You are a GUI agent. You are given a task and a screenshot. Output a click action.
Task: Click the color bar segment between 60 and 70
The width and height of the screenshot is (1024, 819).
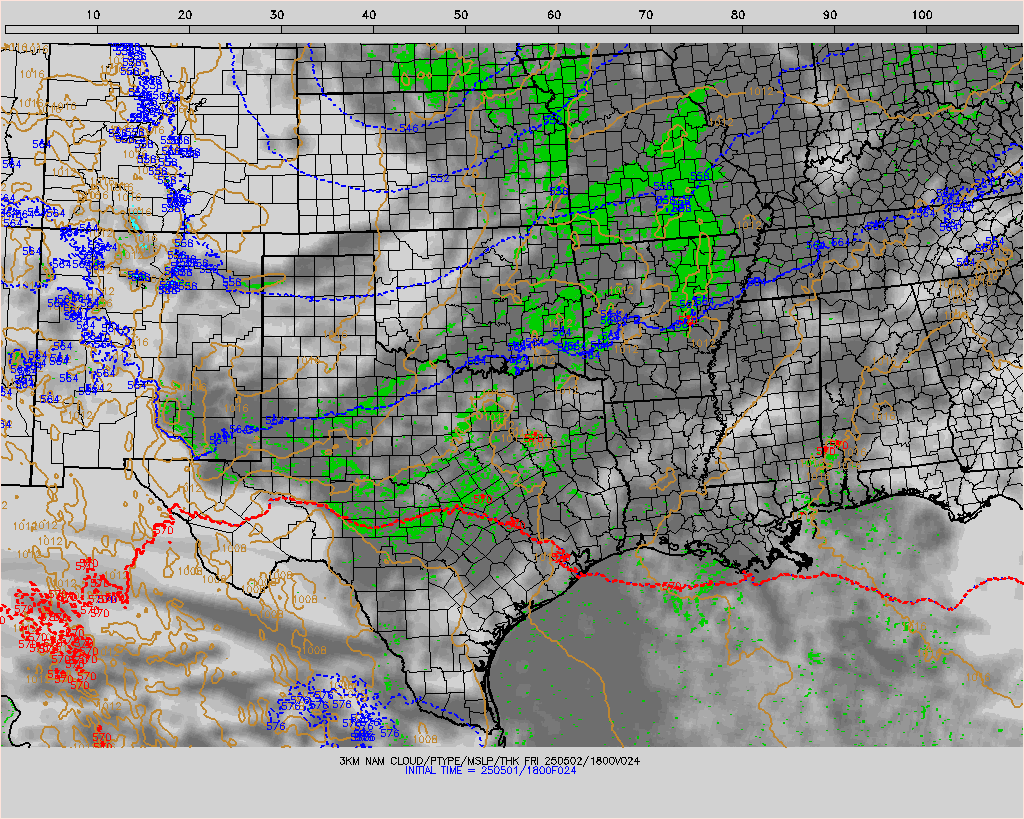(603, 29)
